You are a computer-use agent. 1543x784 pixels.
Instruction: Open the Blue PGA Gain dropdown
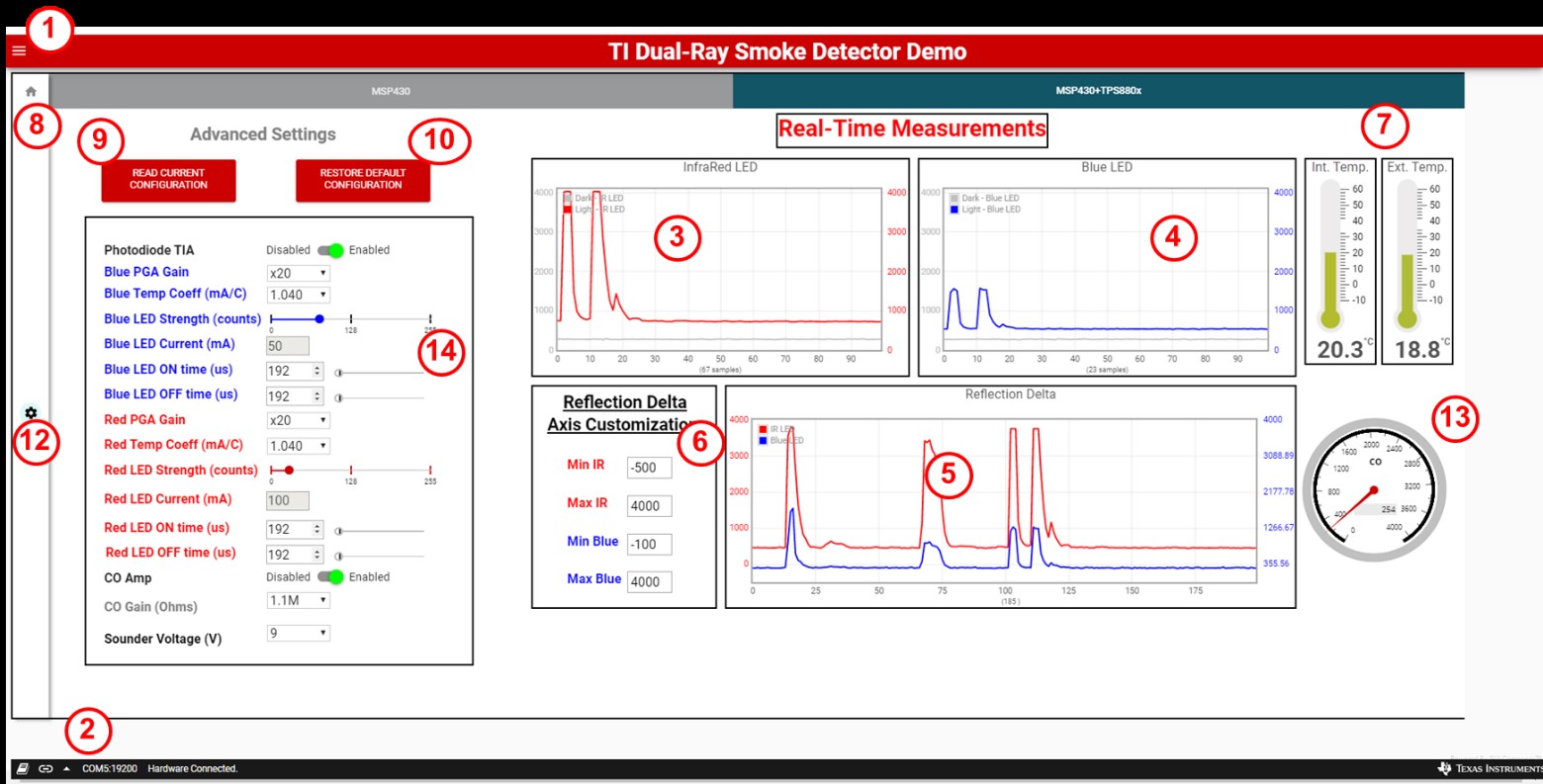pos(298,273)
